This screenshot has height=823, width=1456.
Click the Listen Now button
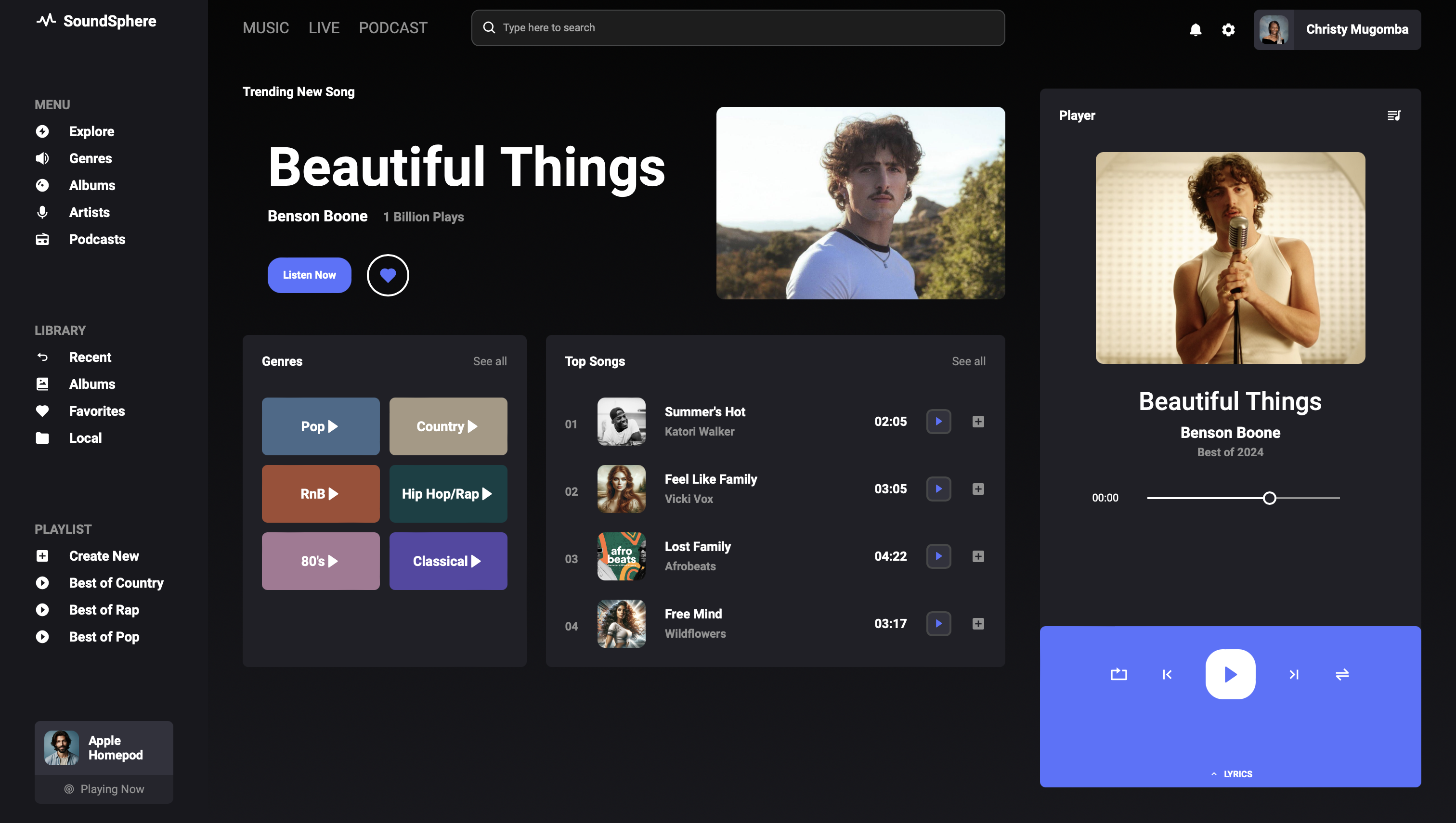click(x=309, y=275)
